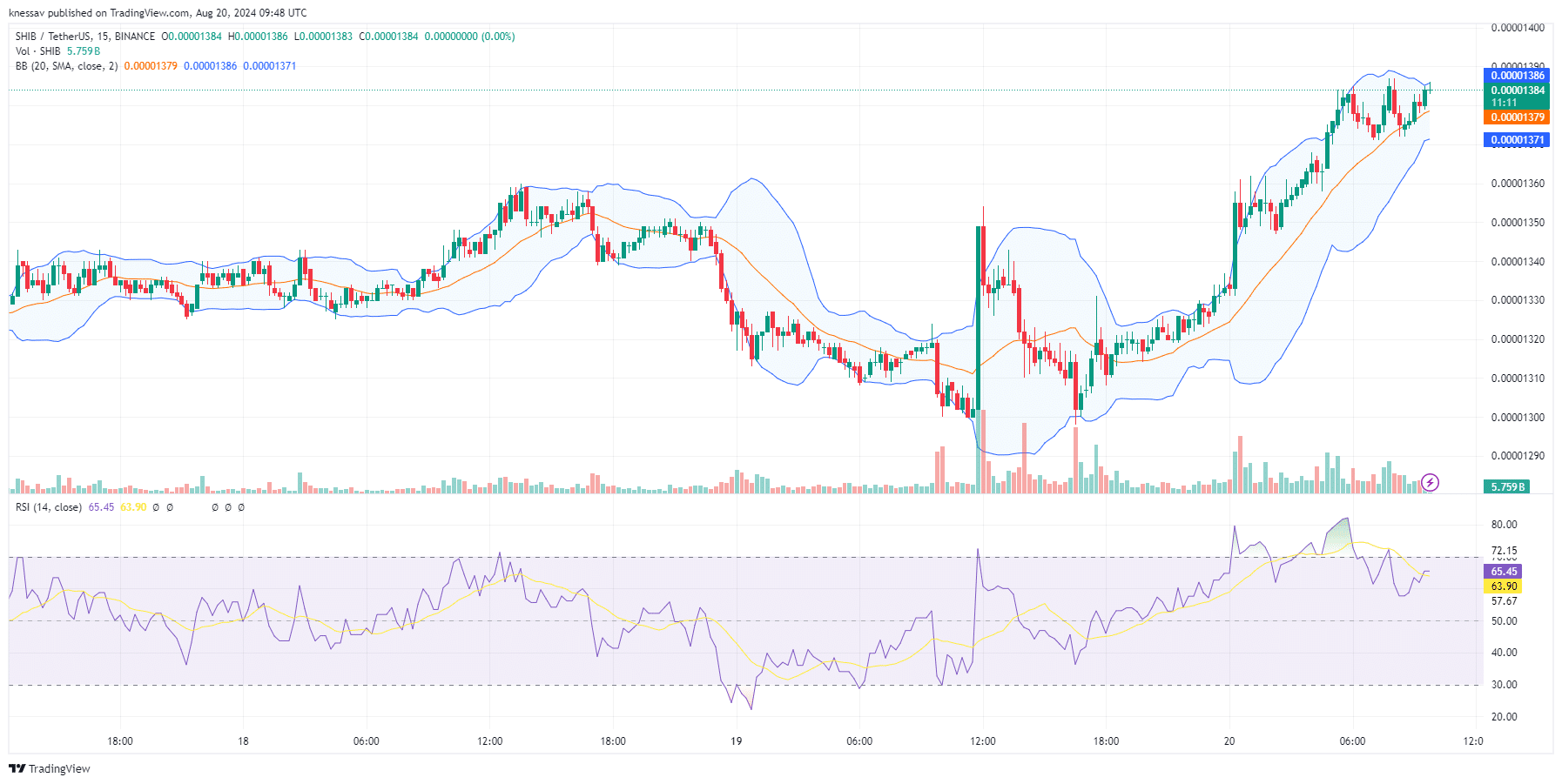Click the 20.00 RSI axis label
1562x784 pixels.
[x=1504, y=717]
